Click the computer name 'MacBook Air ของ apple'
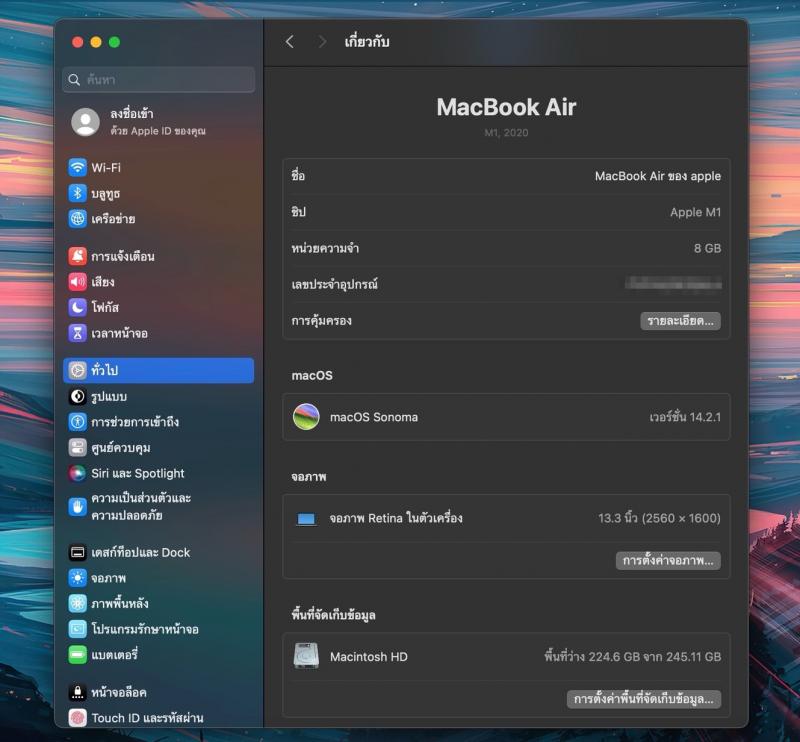 pyautogui.click(x=658, y=176)
